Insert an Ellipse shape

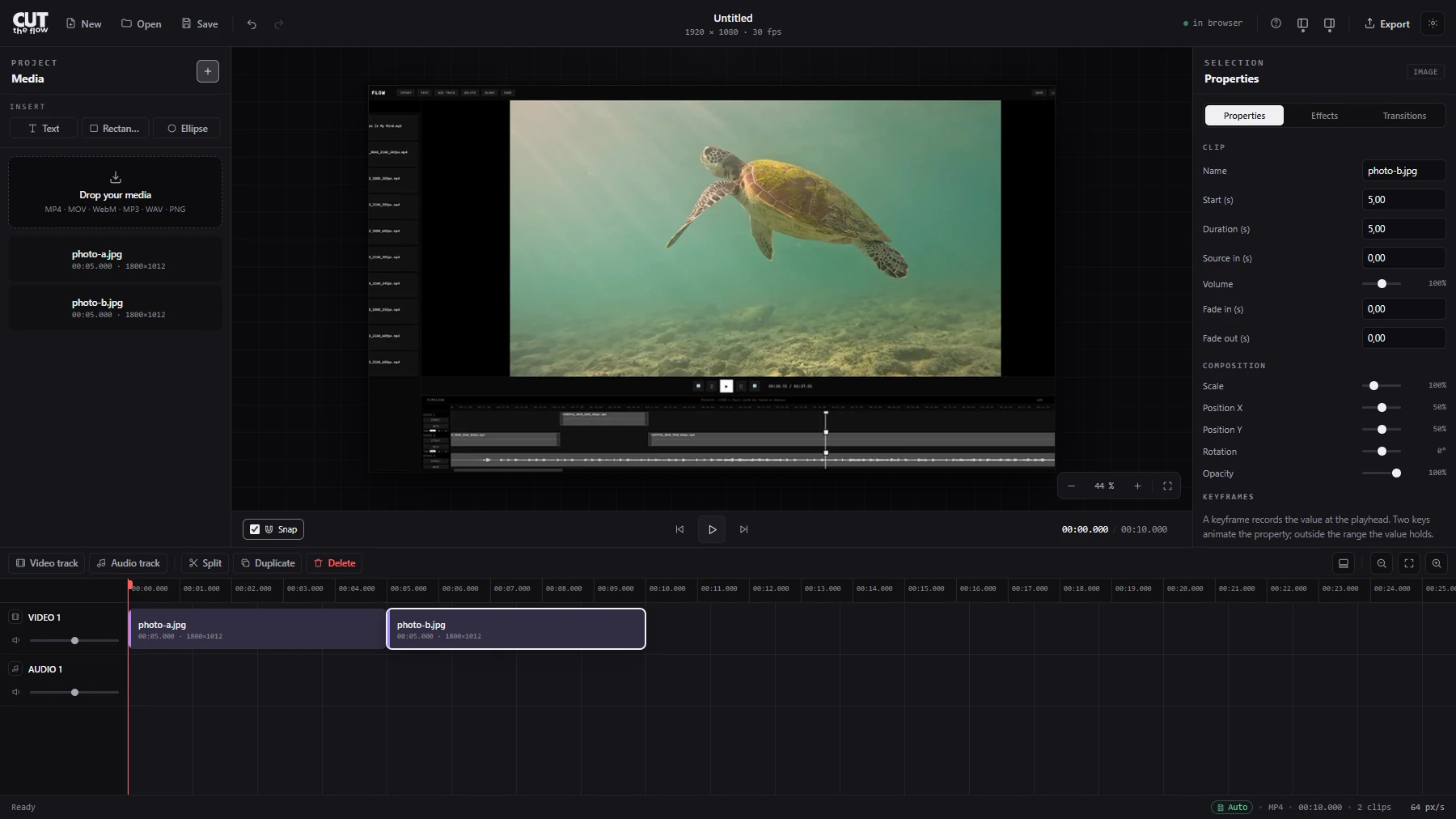(187, 128)
